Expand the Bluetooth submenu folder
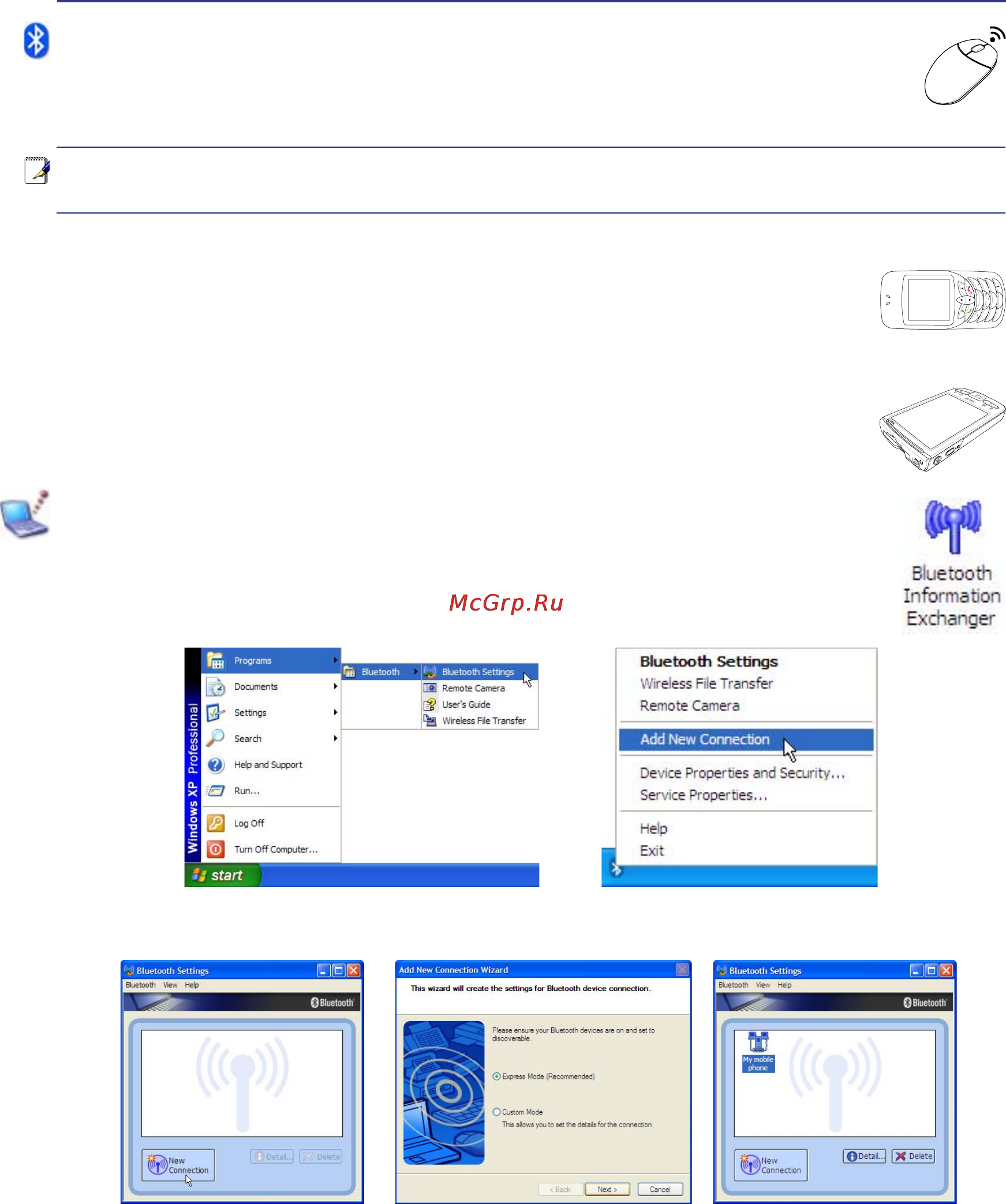Screen dimensions: 1006x1204 pyautogui.click(x=381, y=672)
